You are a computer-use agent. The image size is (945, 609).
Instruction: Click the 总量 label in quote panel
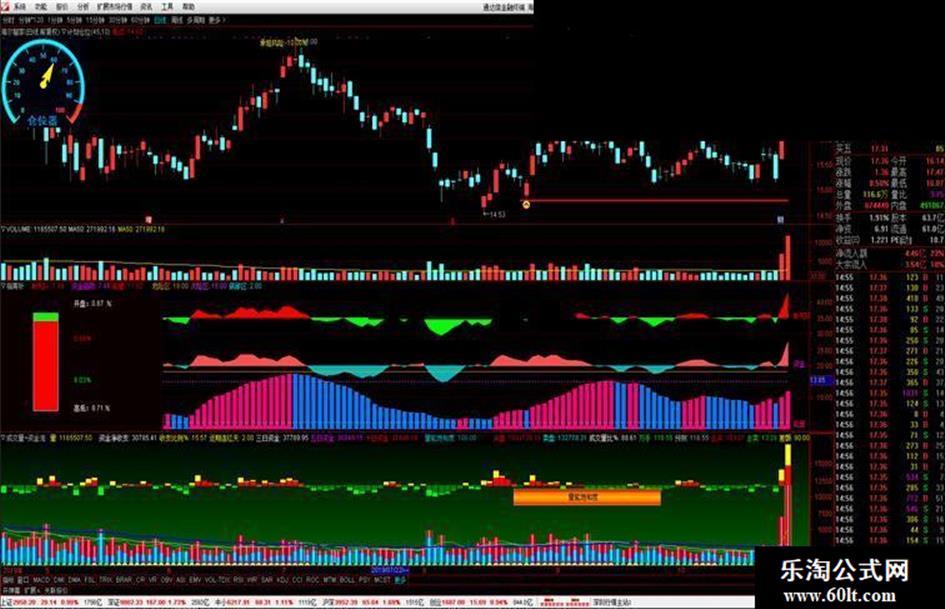coord(843,195)
